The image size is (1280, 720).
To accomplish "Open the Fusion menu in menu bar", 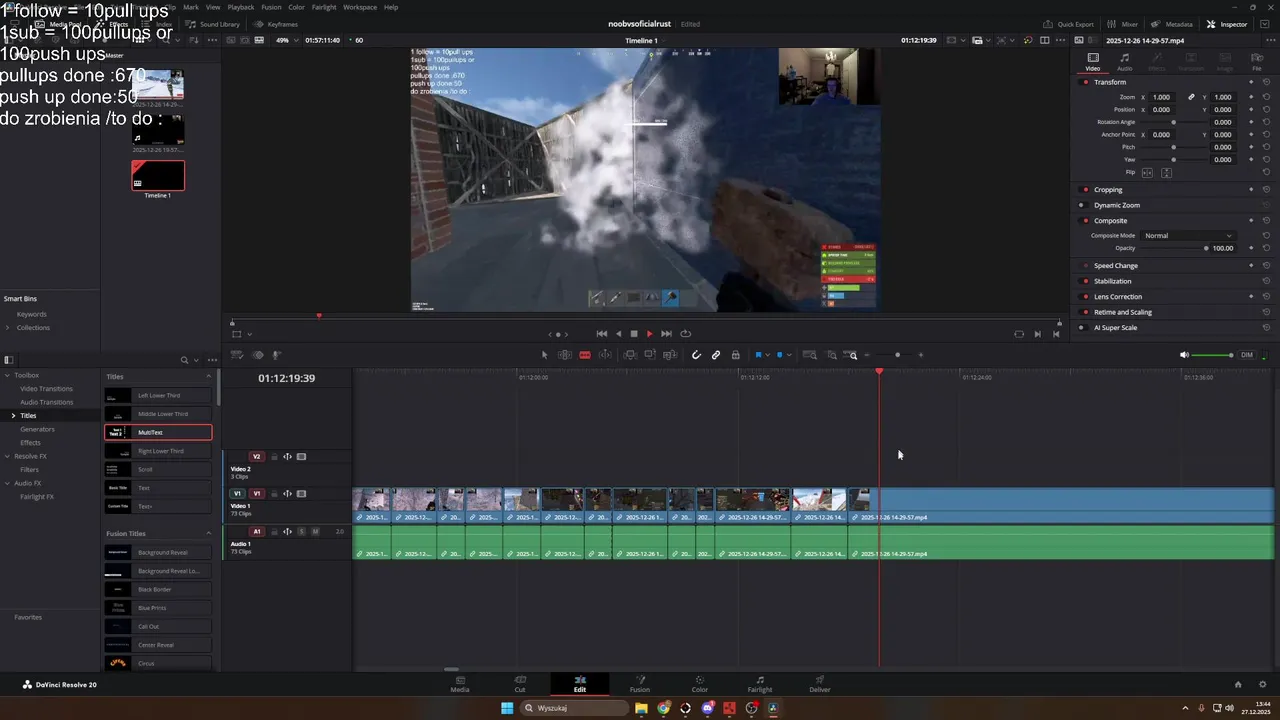I will (271, 7).
